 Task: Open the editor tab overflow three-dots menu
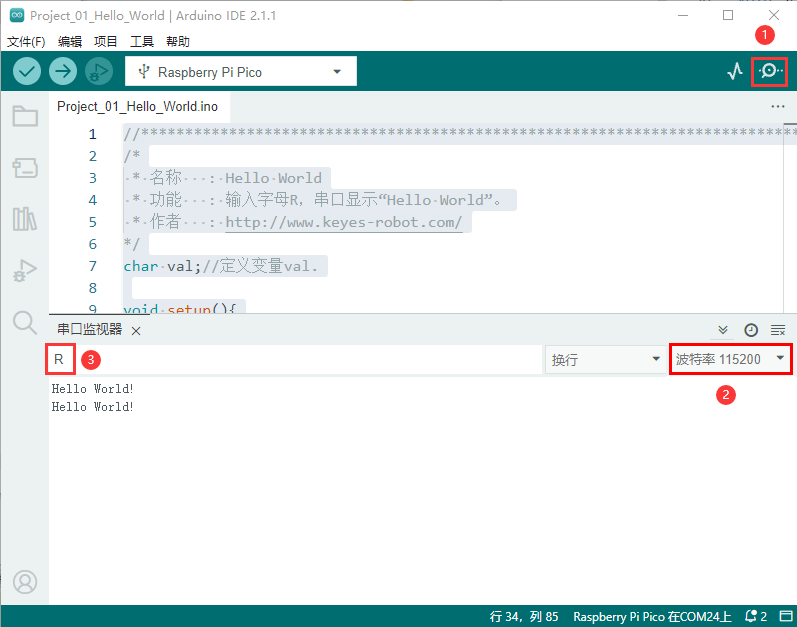[778, 107]
